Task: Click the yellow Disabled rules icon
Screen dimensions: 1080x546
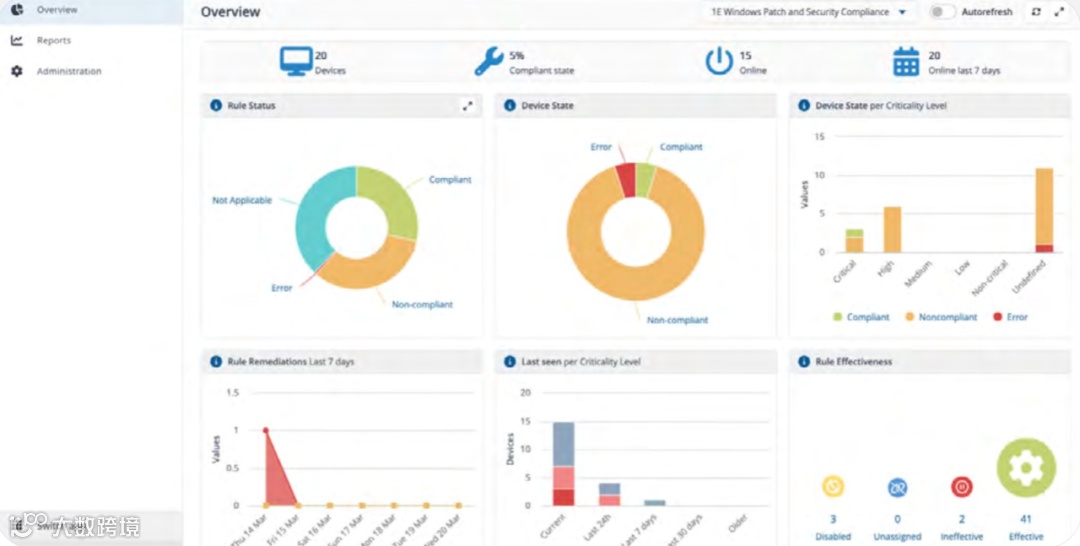Action: point(833,487)
